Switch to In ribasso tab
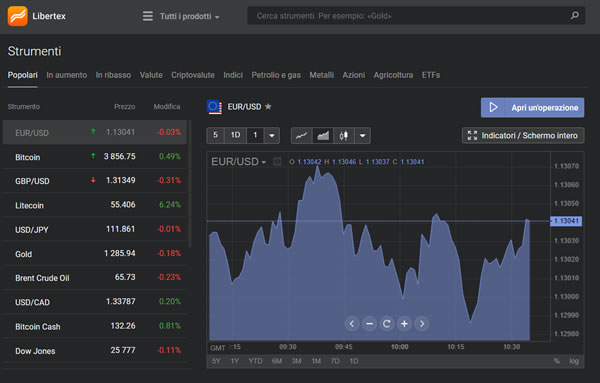This screenshot has width=600, height=383. click(113, 75)
